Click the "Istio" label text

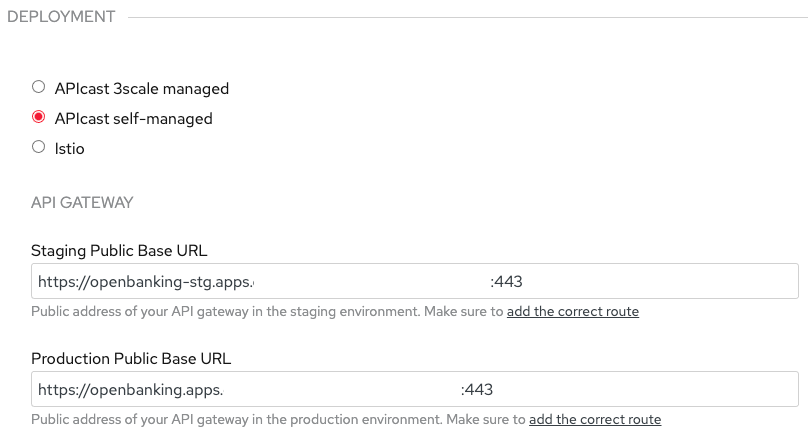(x=70, y=148)
